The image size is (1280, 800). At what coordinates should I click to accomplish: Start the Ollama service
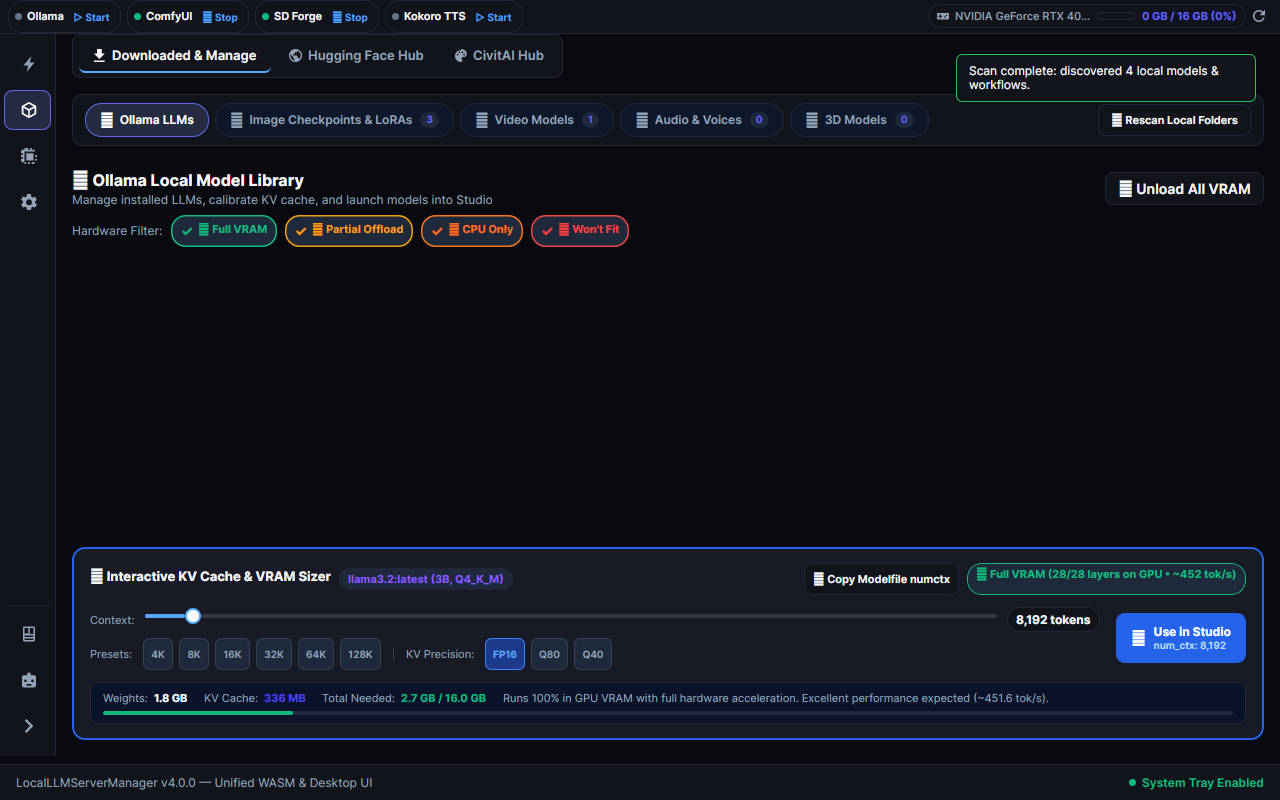click(92, 17)
